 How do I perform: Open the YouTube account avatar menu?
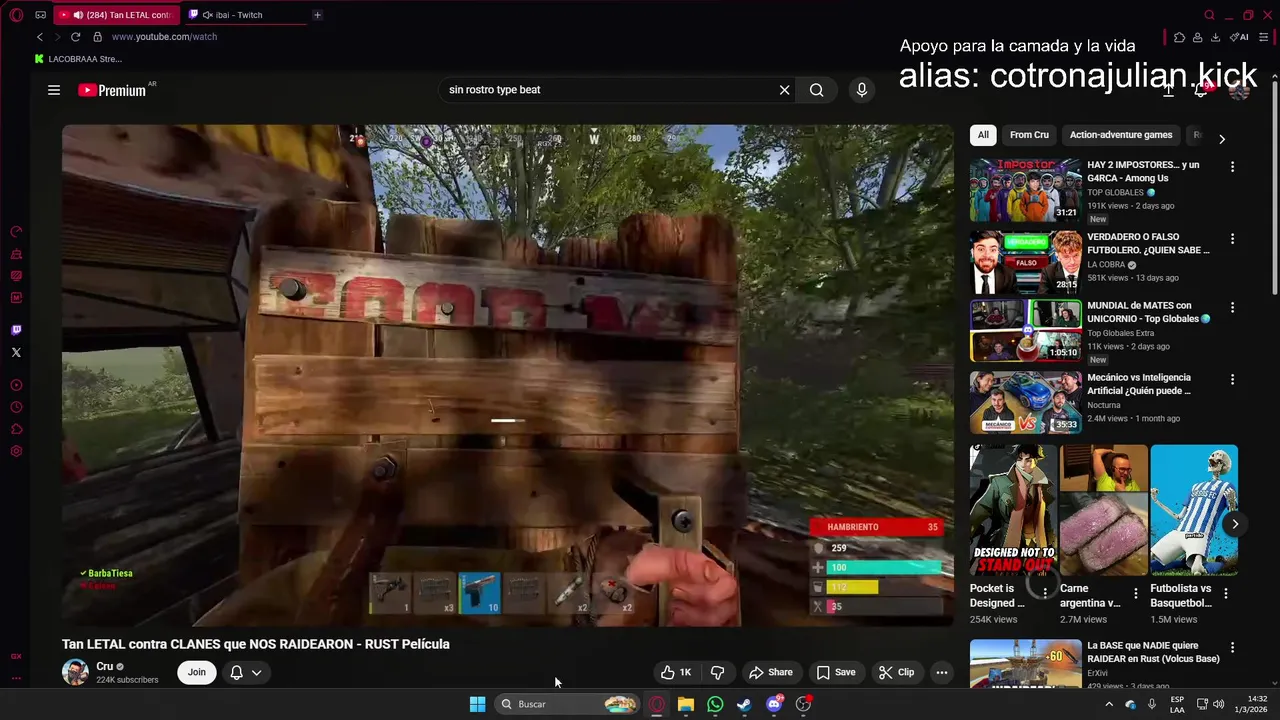pyautogui.click(x=1239, y=90)
